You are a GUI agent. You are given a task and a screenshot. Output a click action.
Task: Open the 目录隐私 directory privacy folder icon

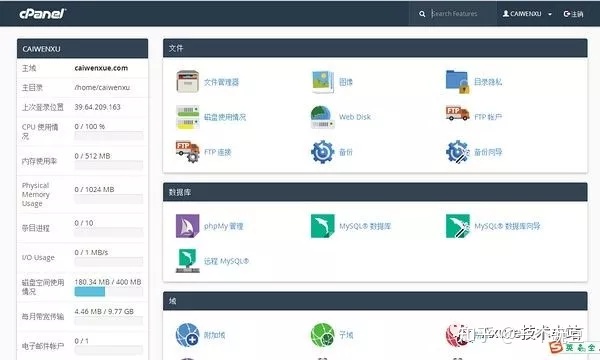coord(458,81)
